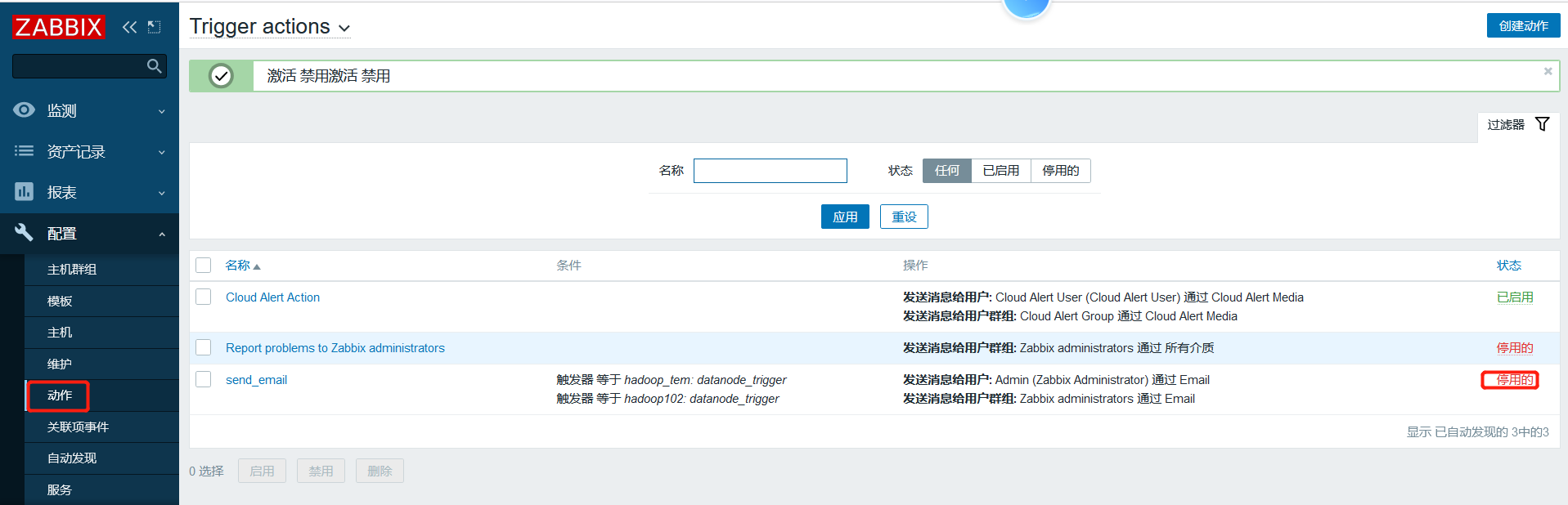The image size is (1568, 505).
Task: Click the list icon next to 资产记录
Action: pos(25,150)
